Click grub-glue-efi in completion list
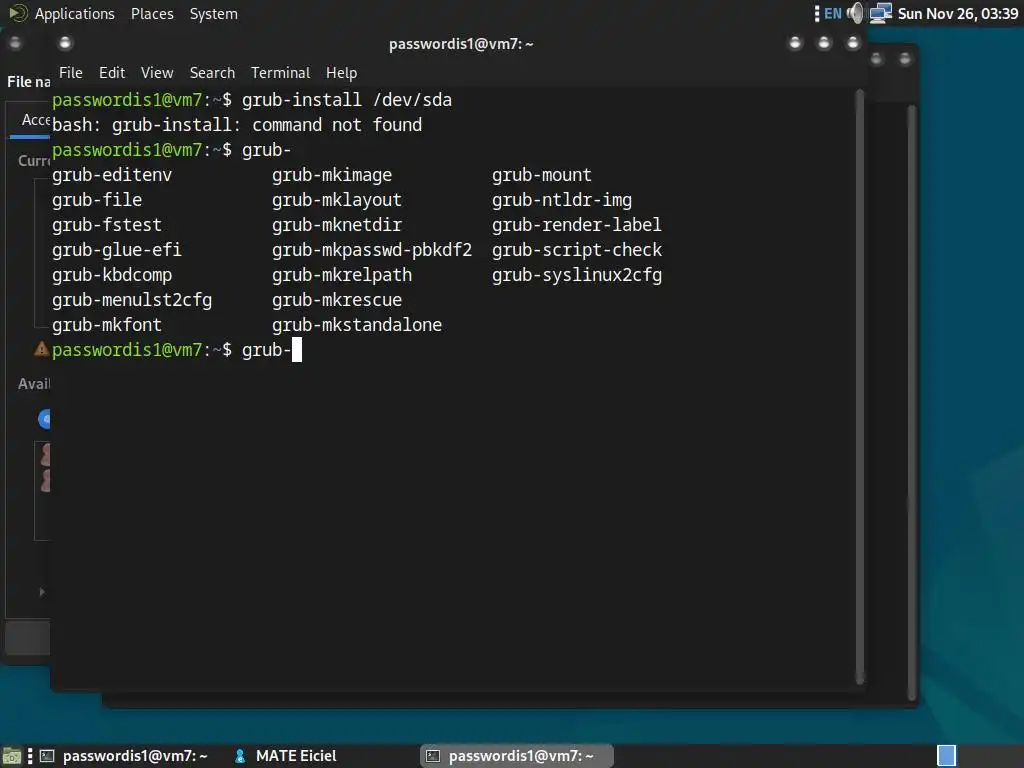 pos(117,249)
